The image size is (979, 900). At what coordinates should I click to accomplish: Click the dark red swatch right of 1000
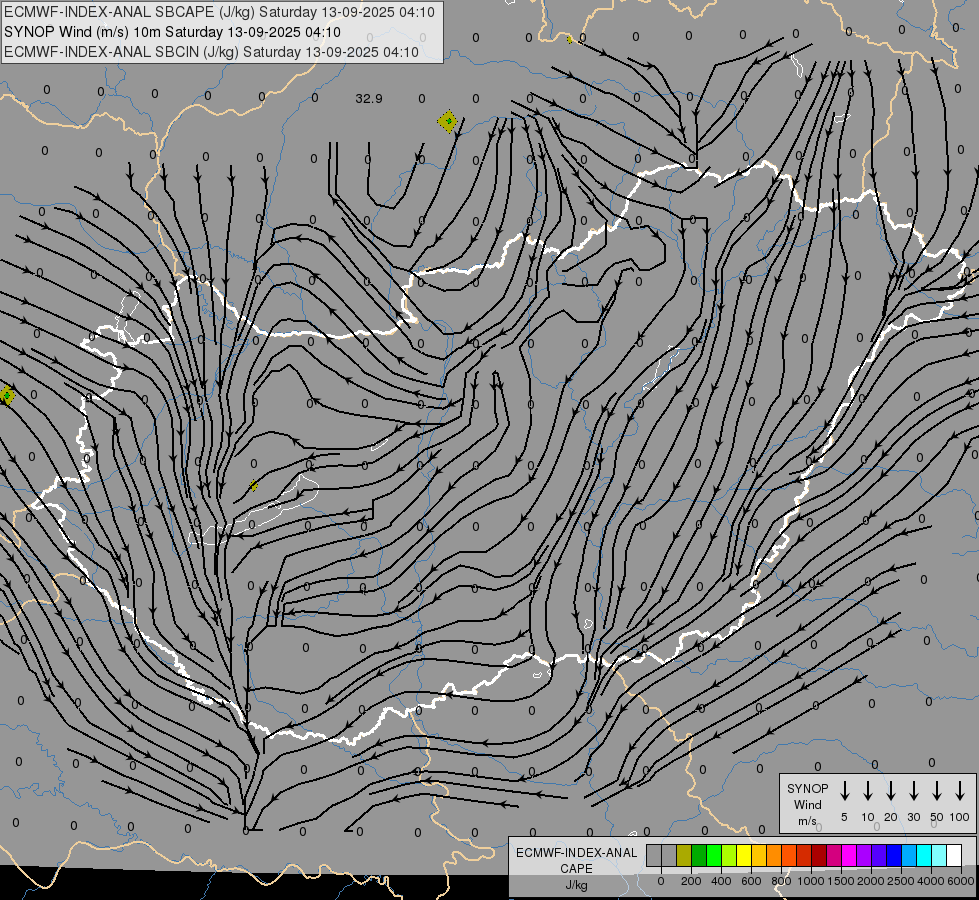click(819, 855)
